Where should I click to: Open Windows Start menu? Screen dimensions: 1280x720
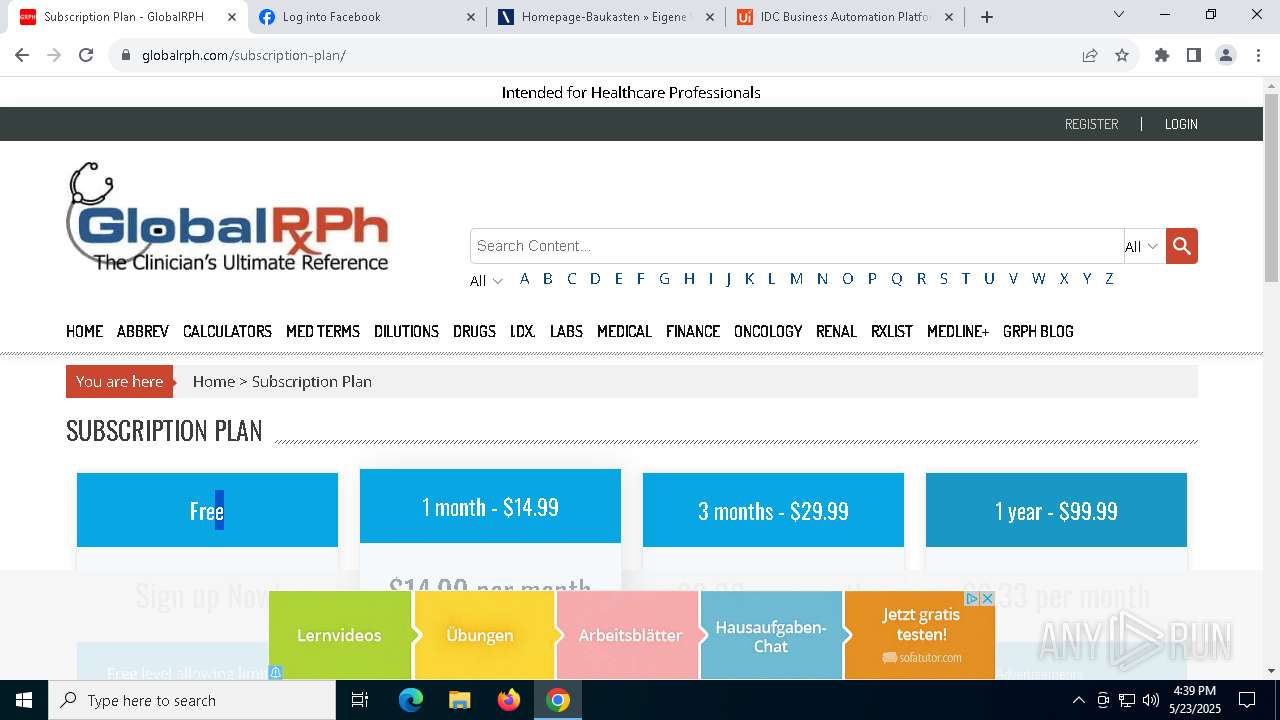point(24,700)
